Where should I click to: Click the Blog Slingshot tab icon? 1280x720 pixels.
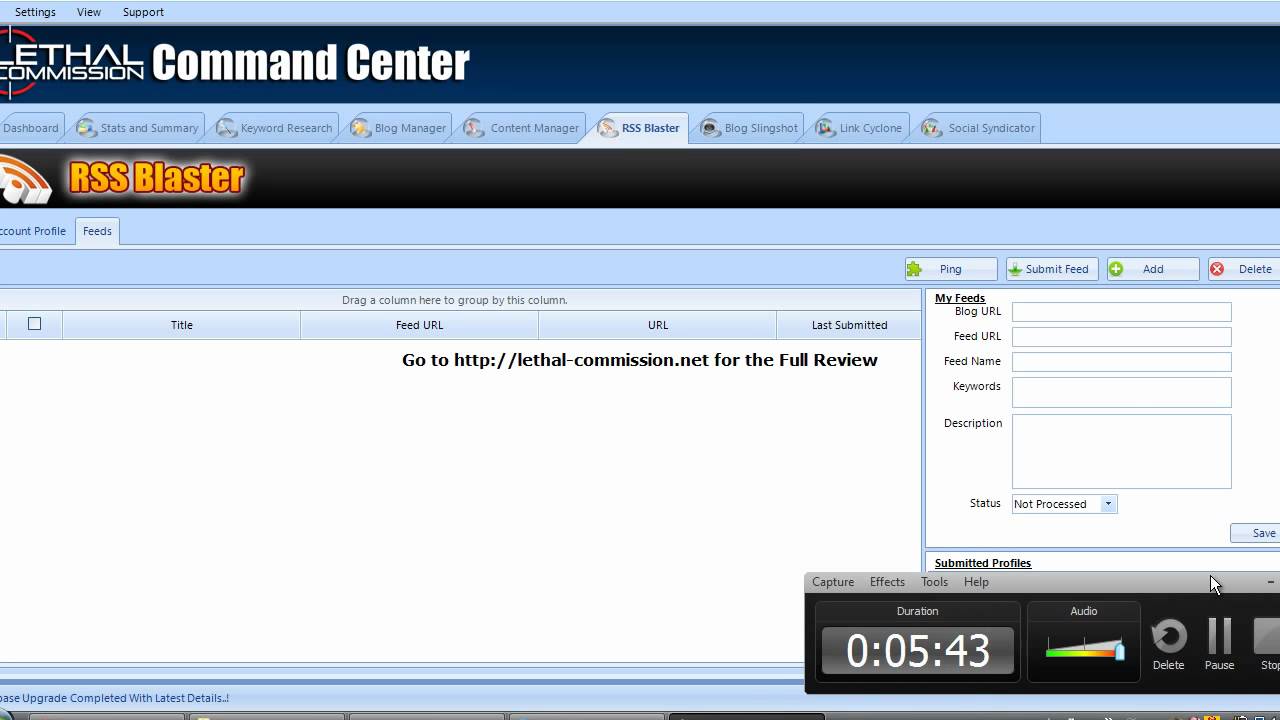[710, 128]
